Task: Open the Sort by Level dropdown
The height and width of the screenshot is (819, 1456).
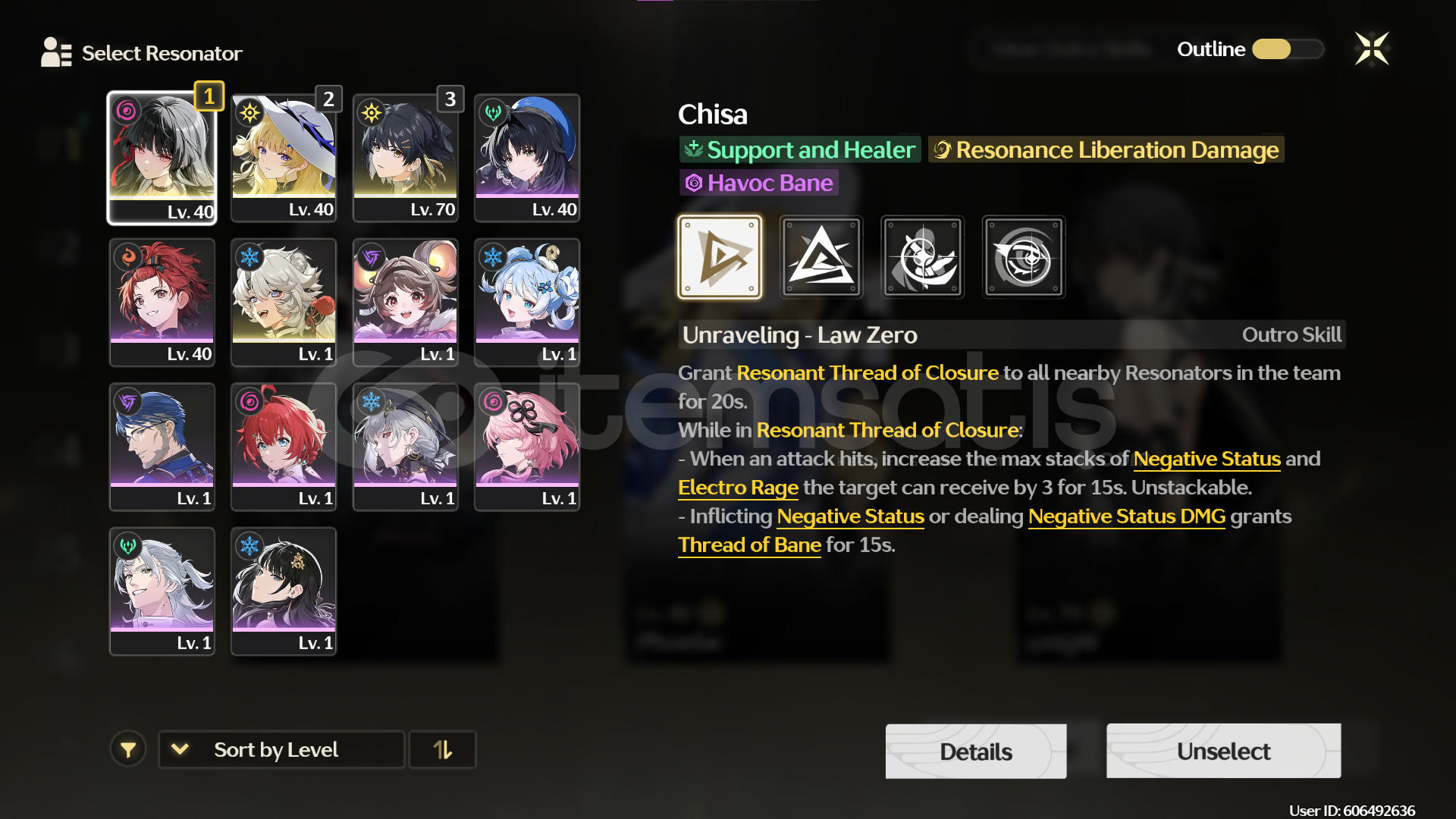Action: 281,749
